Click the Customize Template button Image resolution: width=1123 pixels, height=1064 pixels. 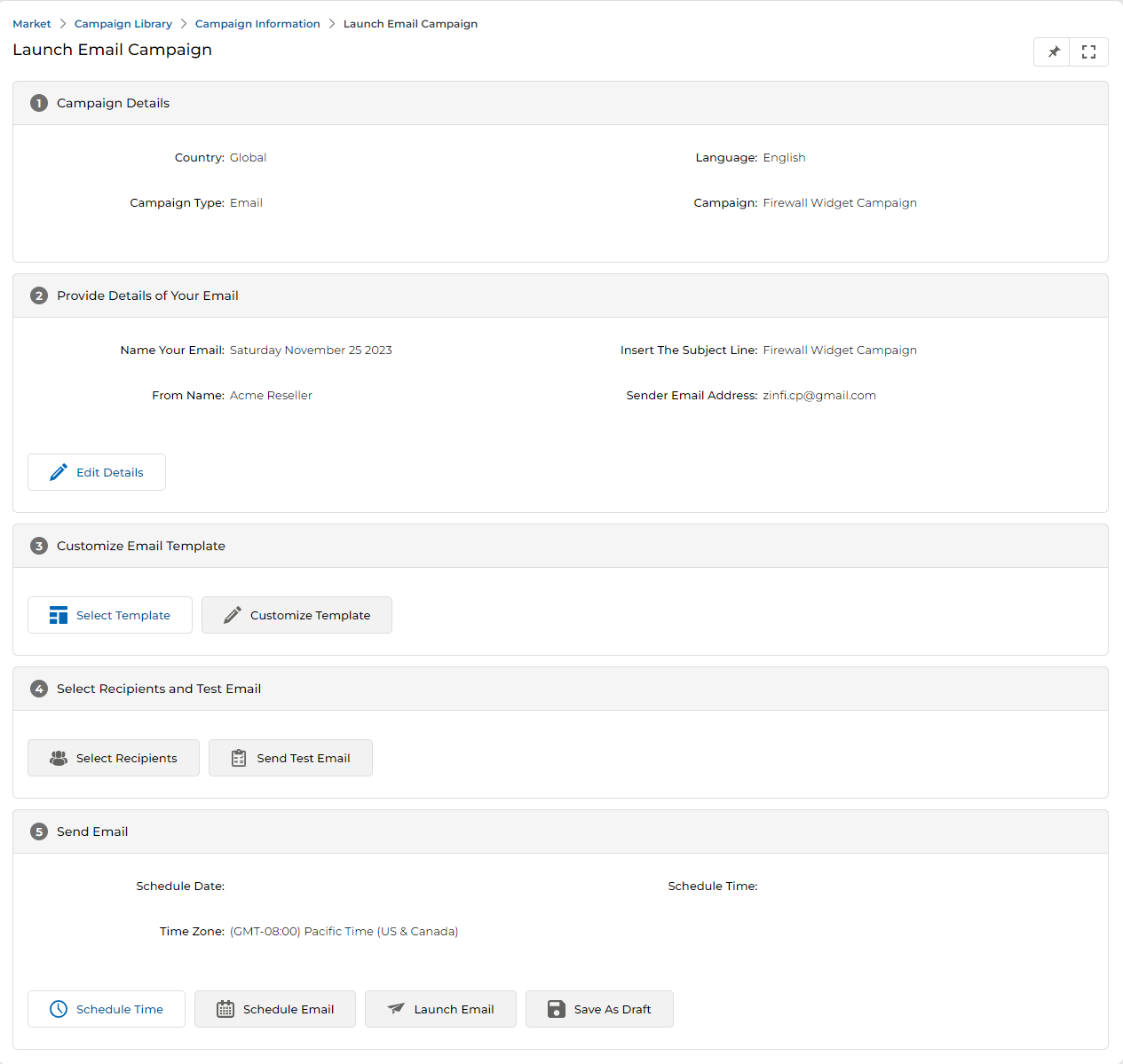pos(297,615)
